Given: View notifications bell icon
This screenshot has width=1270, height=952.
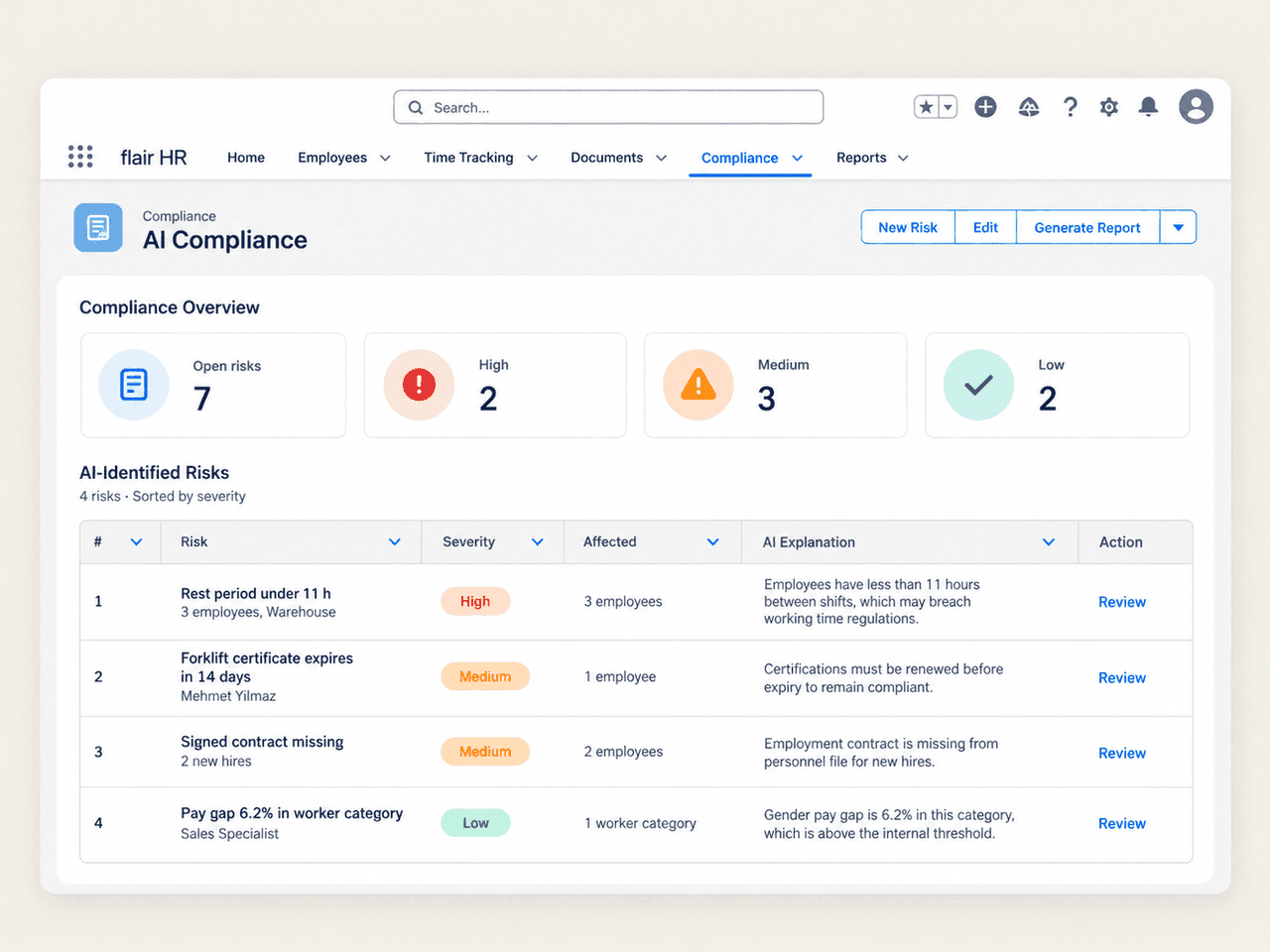Looking at the screenshot, I should [1148, 107].
